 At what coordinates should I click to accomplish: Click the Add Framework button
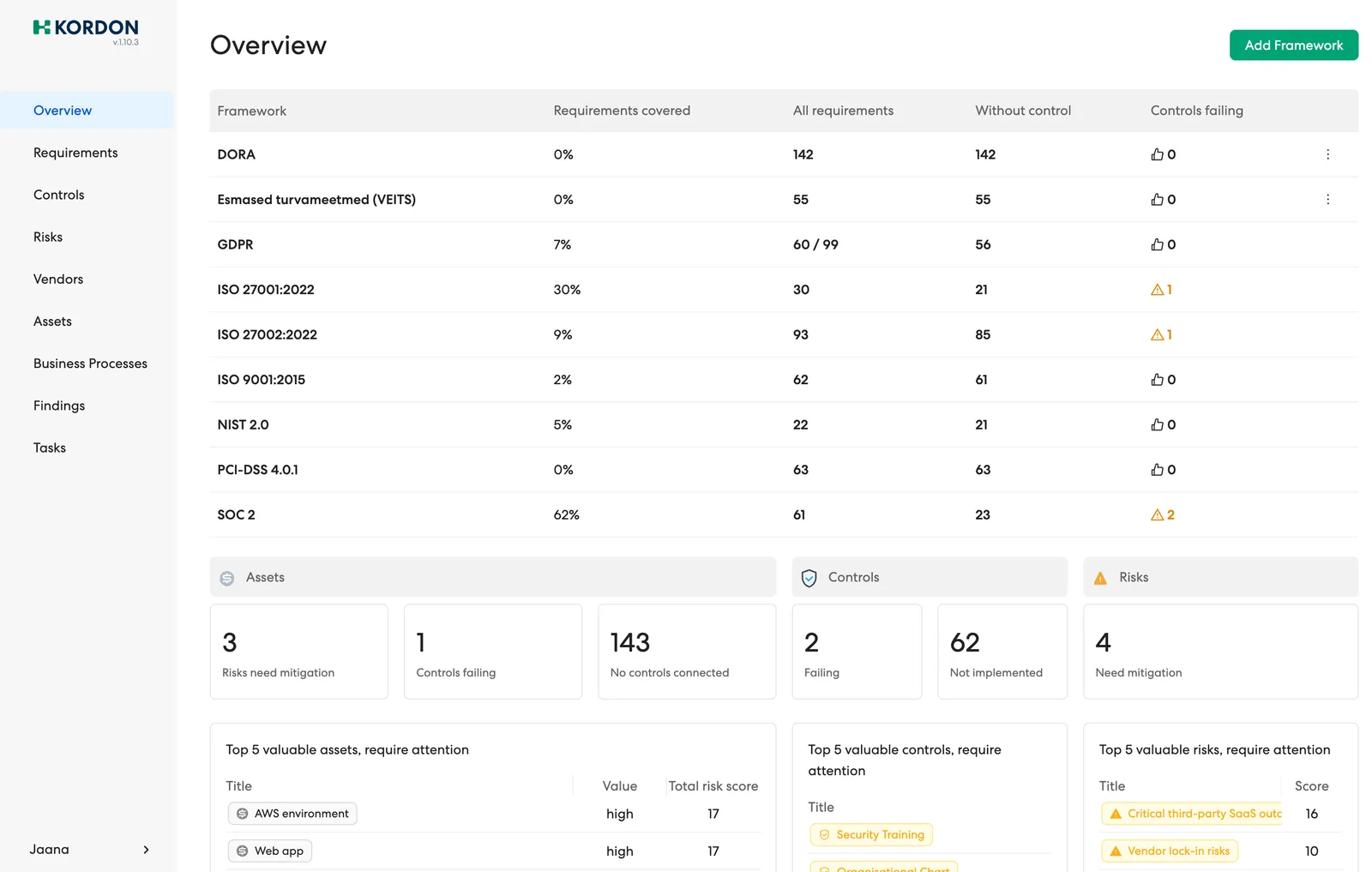pyautogui.click(x=1293, y=45)
